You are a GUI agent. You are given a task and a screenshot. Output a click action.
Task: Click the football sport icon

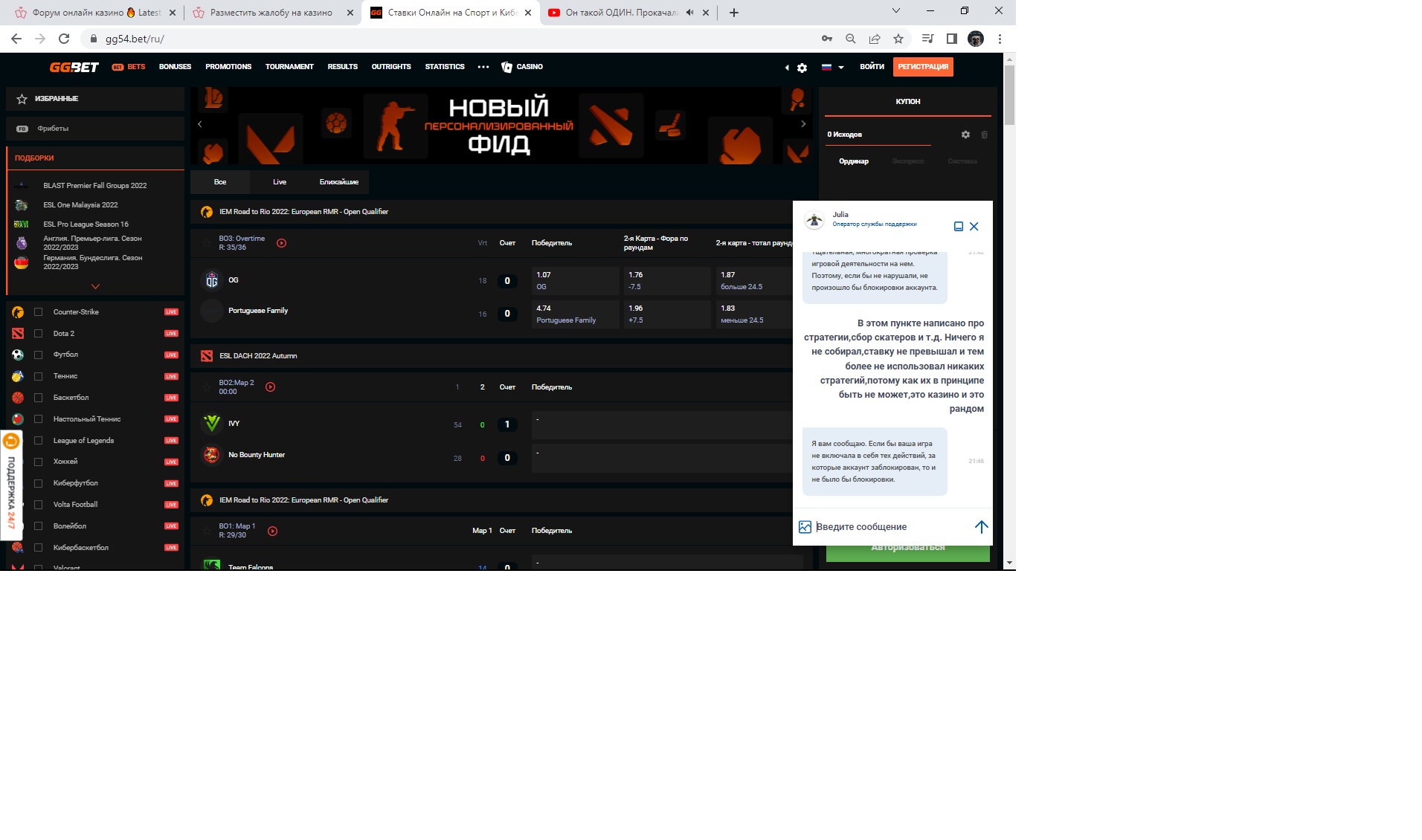click(18, 355)
